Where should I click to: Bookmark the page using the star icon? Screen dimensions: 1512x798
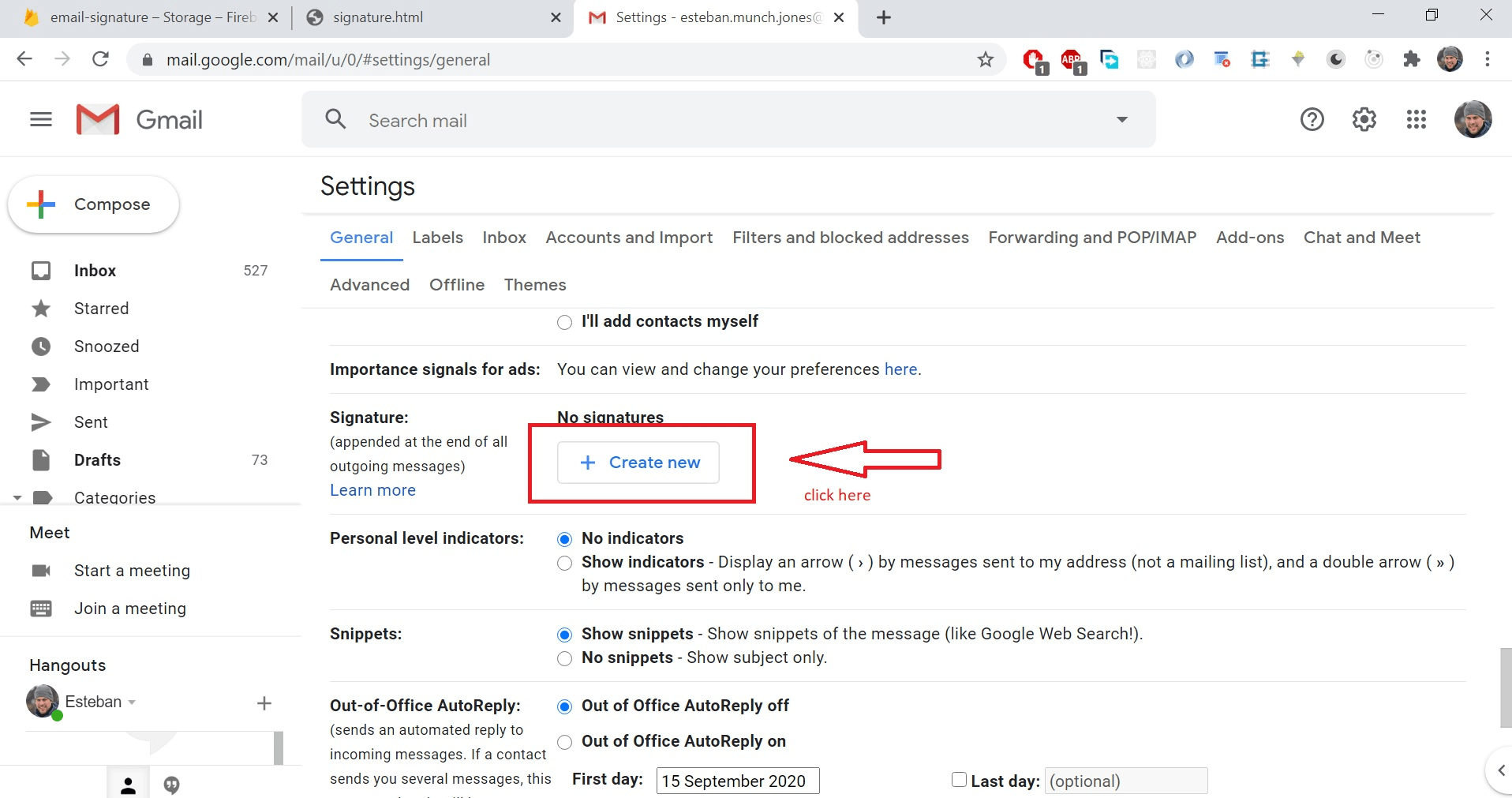pyautogui.click(x=986, y=59)
